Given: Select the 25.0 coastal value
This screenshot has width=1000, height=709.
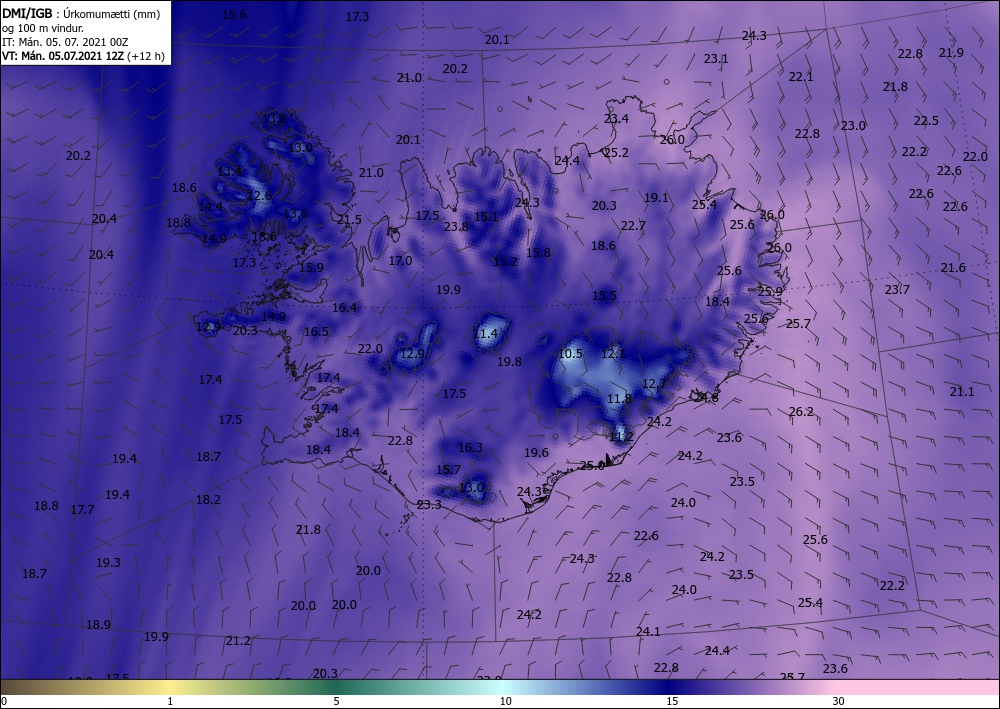Looking at the screenshot, I should 592,466.
